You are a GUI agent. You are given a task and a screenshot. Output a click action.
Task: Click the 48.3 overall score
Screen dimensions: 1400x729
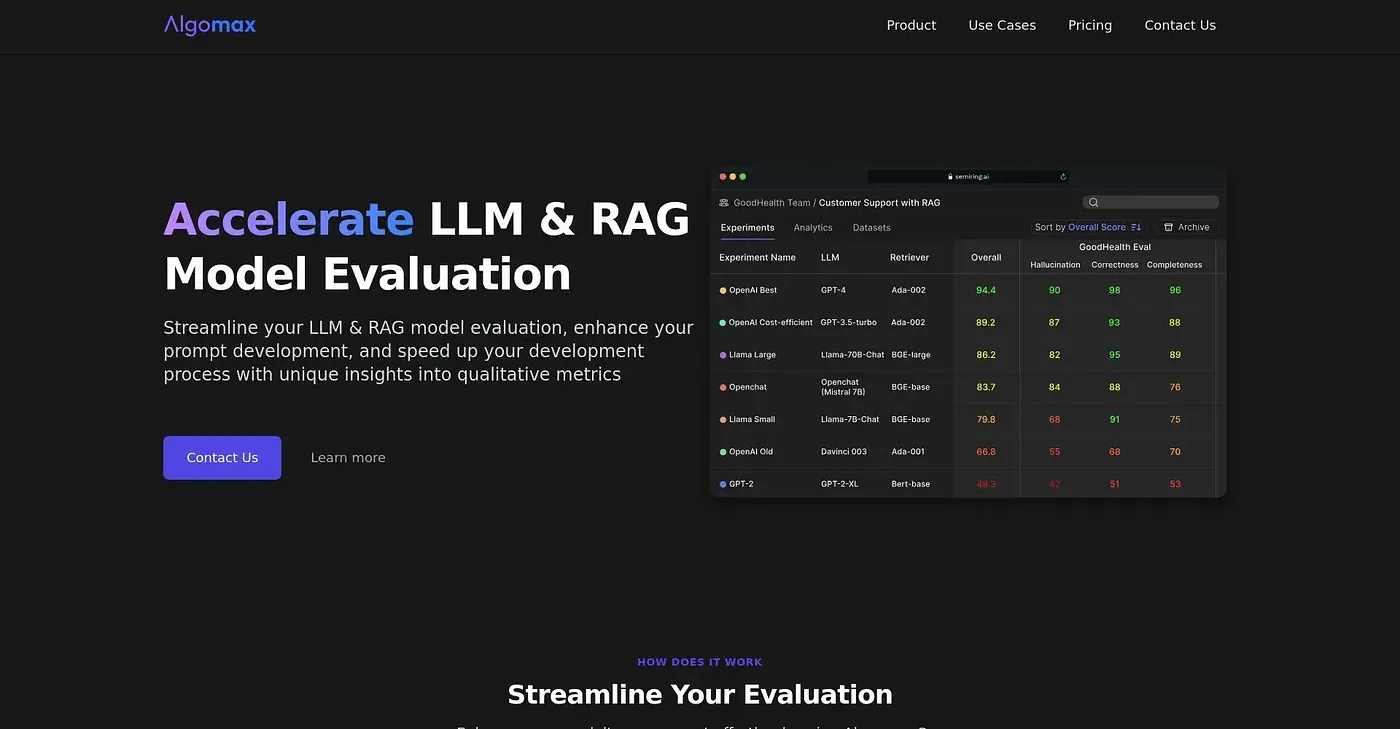[986, 484]
